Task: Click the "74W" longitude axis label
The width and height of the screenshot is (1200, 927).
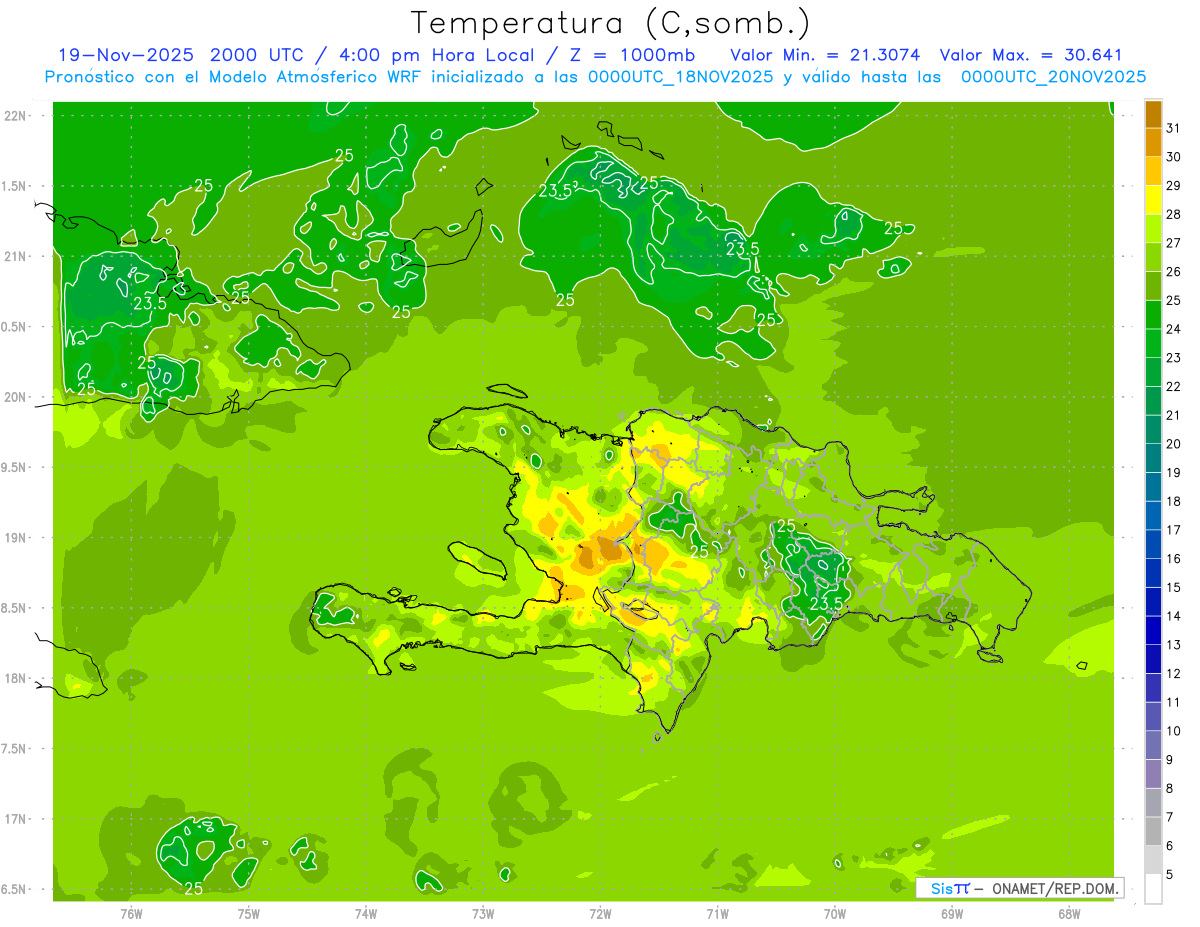Action: [366, 913]
